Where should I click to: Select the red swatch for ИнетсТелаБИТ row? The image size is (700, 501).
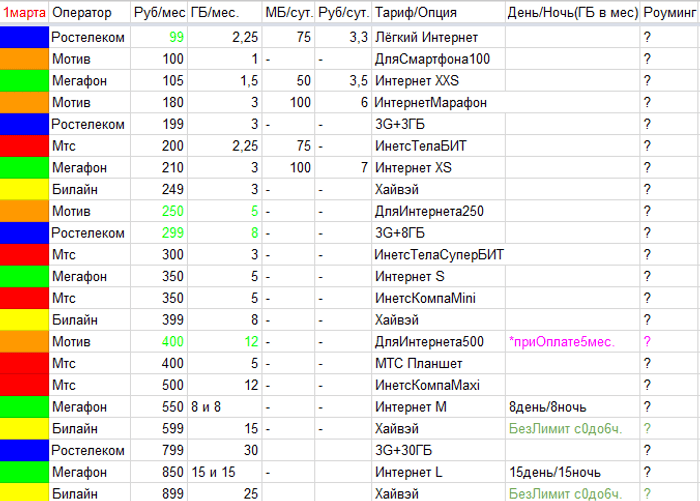pos(24,146)
